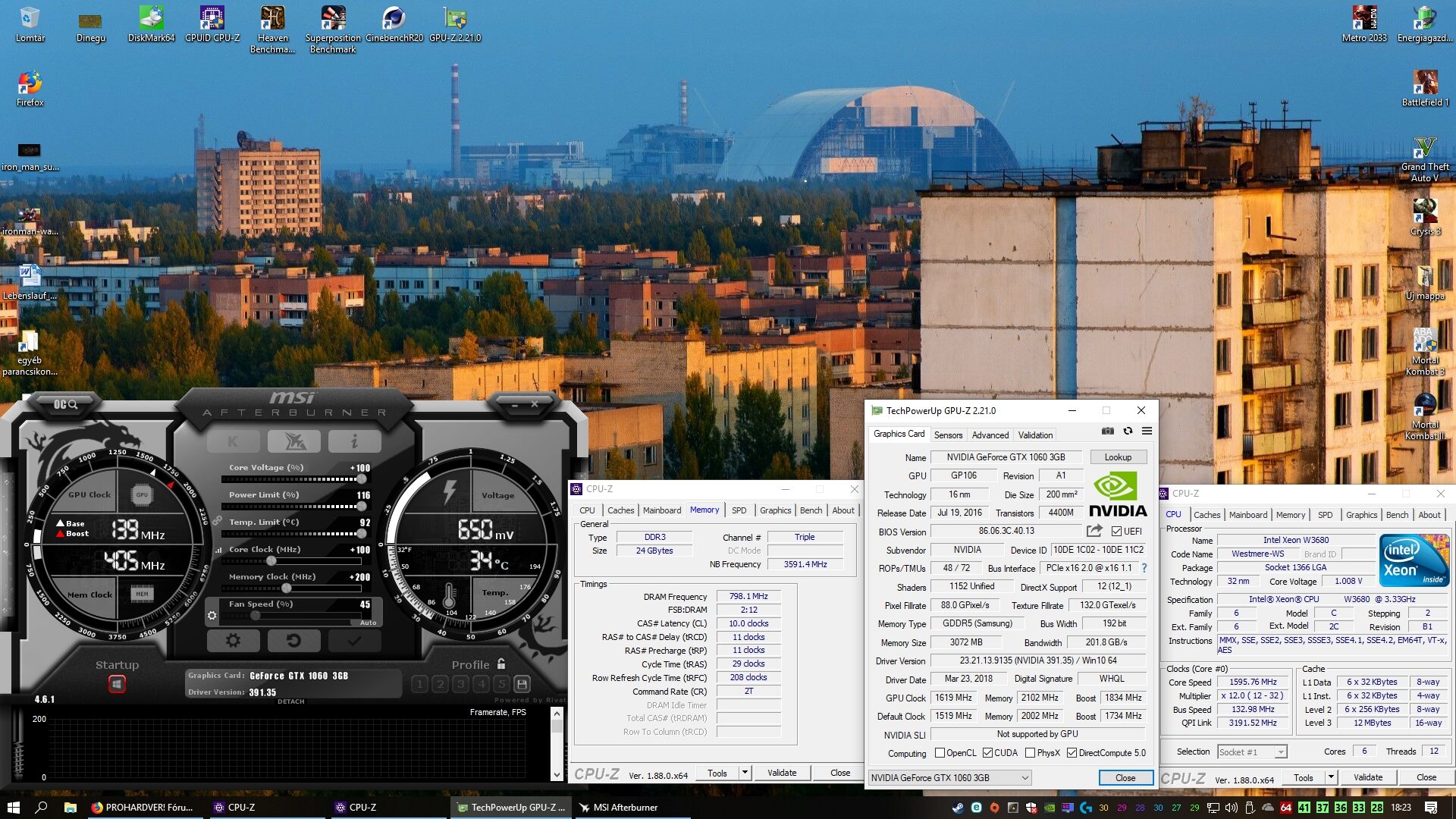Open the Metro 2033 desktop shortcut
Screen dimensions: 1456x819
[x=1364, y=24]
